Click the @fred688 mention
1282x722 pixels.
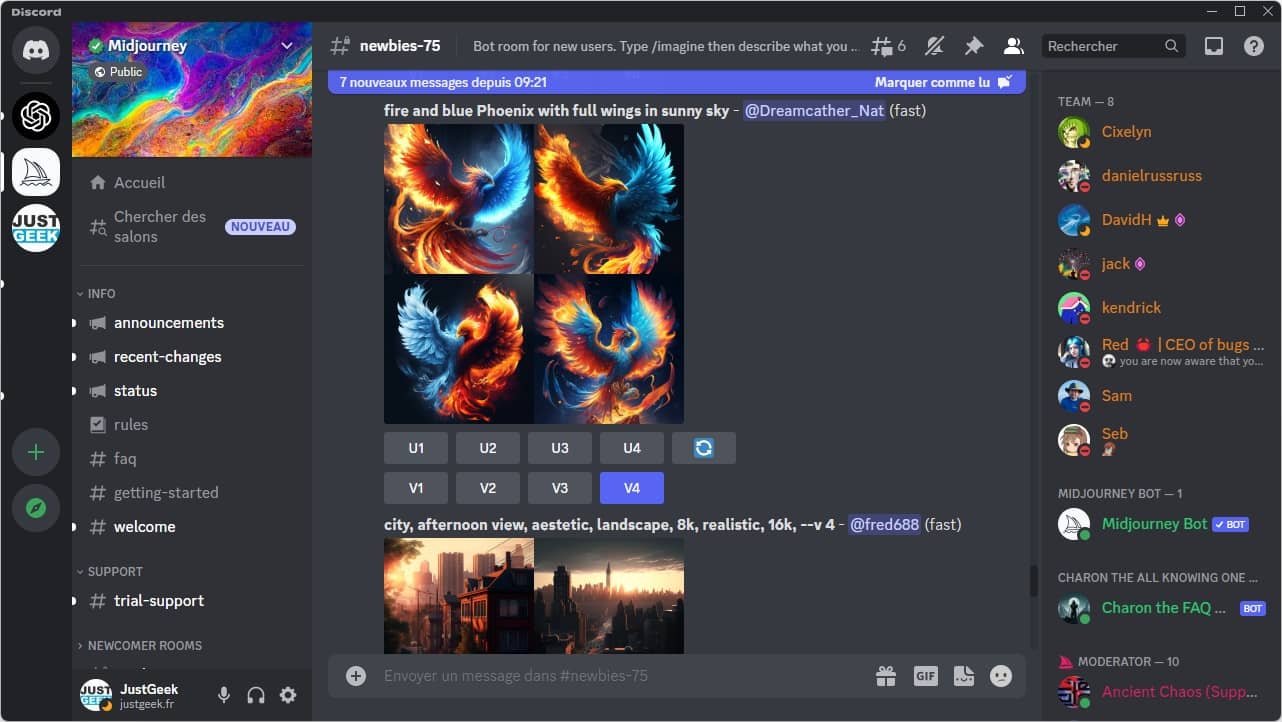(884, 525)
